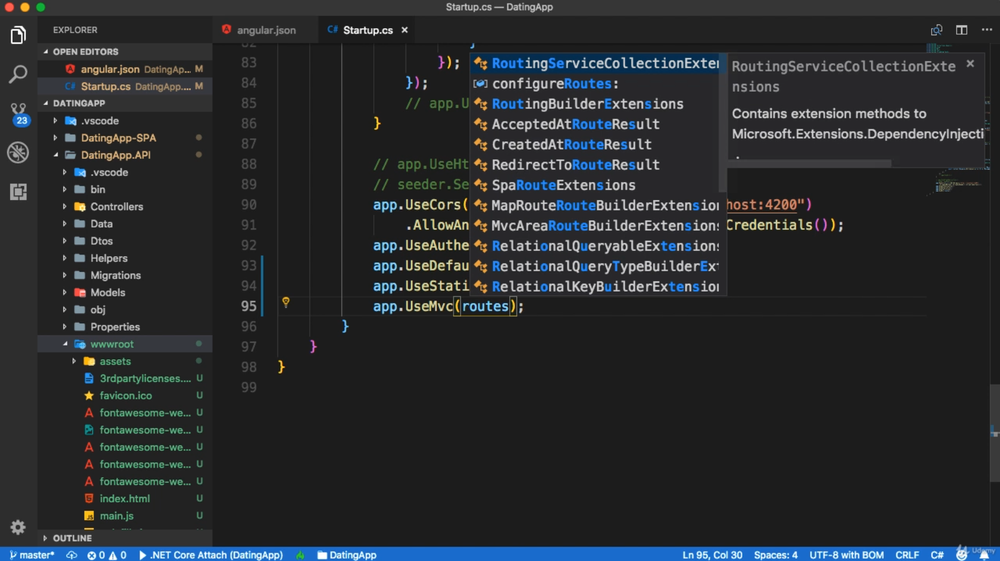This screenshot has height=561, width=1000.
Task: Expand the Migrations folder
Action: (125, 275)
